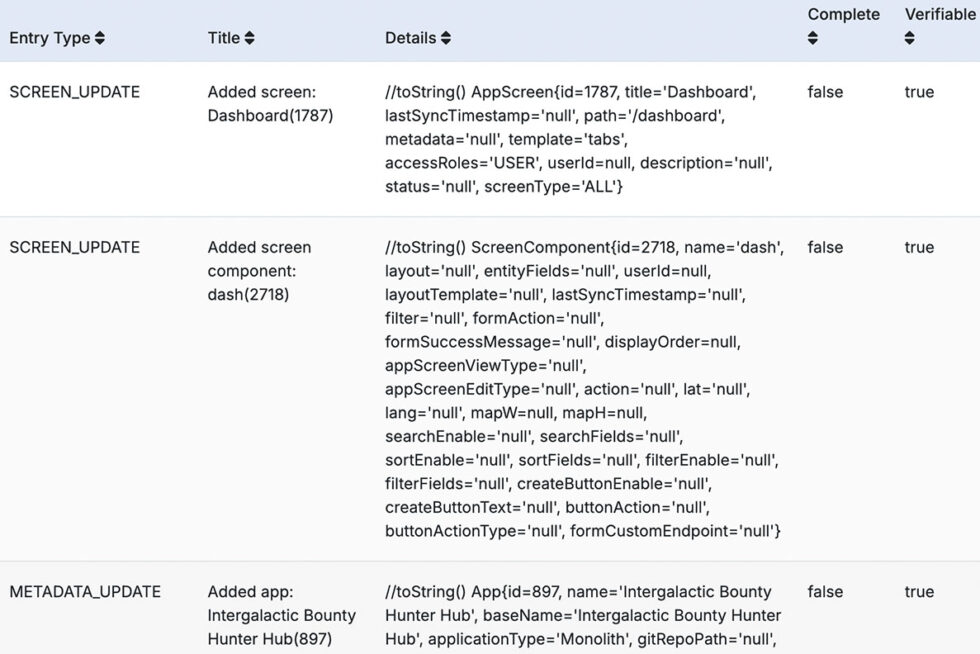Toggle Complete on the METADATA_UPDATE row
This screenshot has height=654, width=980.
[x=825, y=592]
